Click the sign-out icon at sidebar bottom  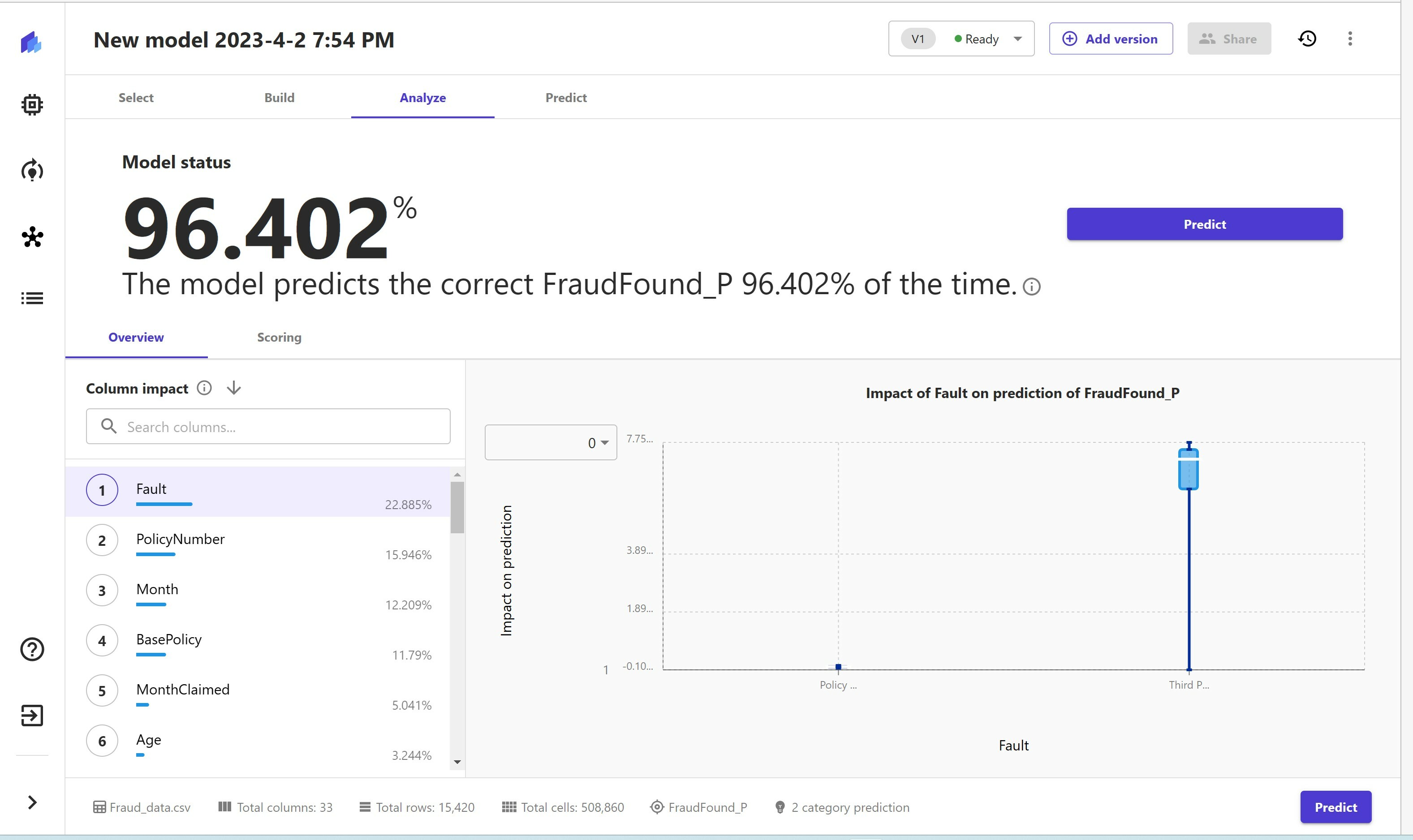(32, 715)
